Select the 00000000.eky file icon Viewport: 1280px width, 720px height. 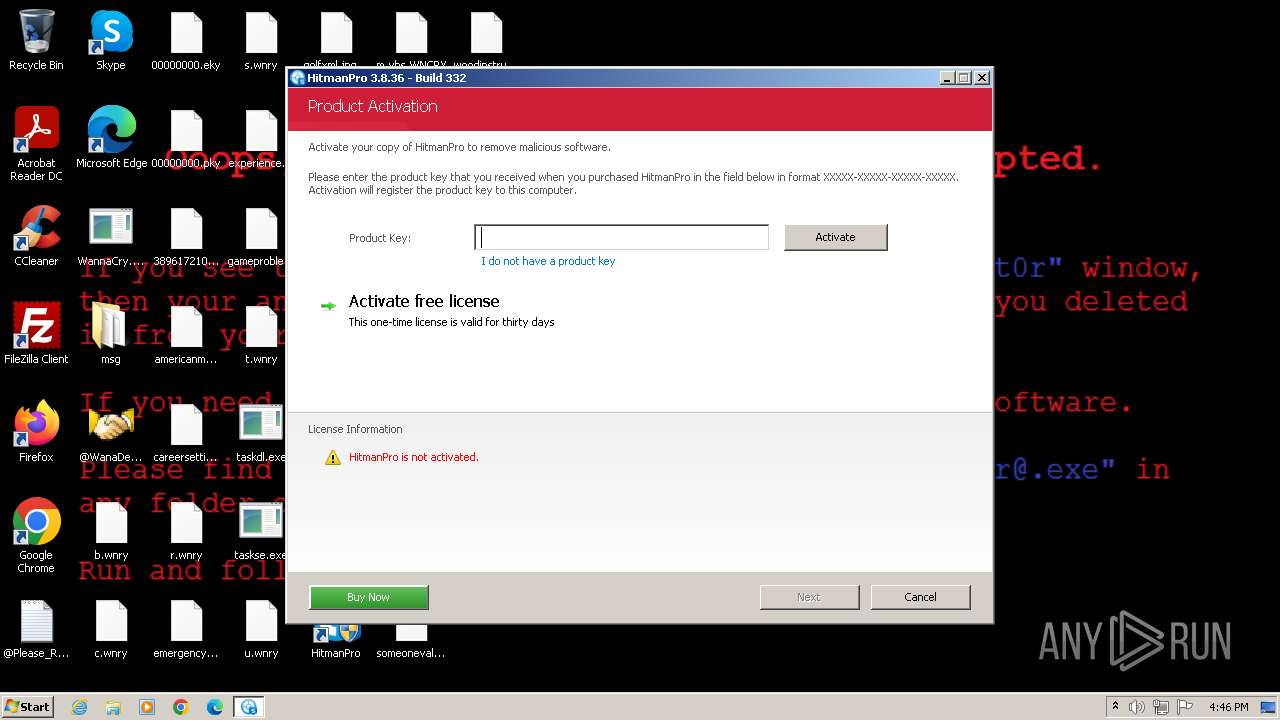186,42
